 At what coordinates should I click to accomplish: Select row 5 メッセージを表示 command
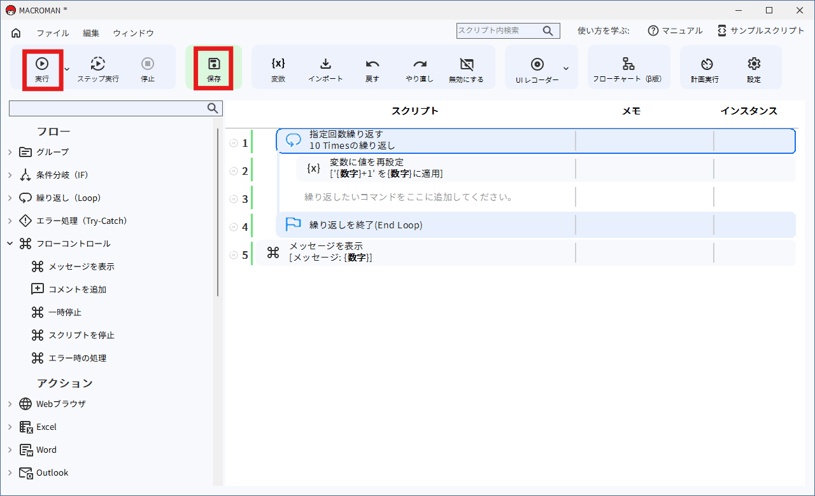(x=525, y=253)
